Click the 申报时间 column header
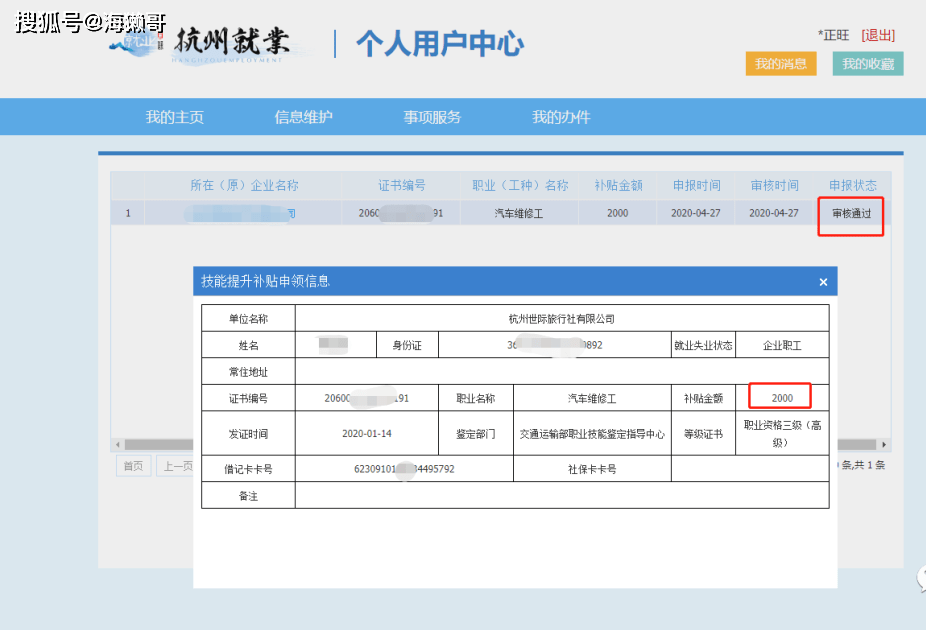This screenshot has height=630, width=926. (697, 185)
